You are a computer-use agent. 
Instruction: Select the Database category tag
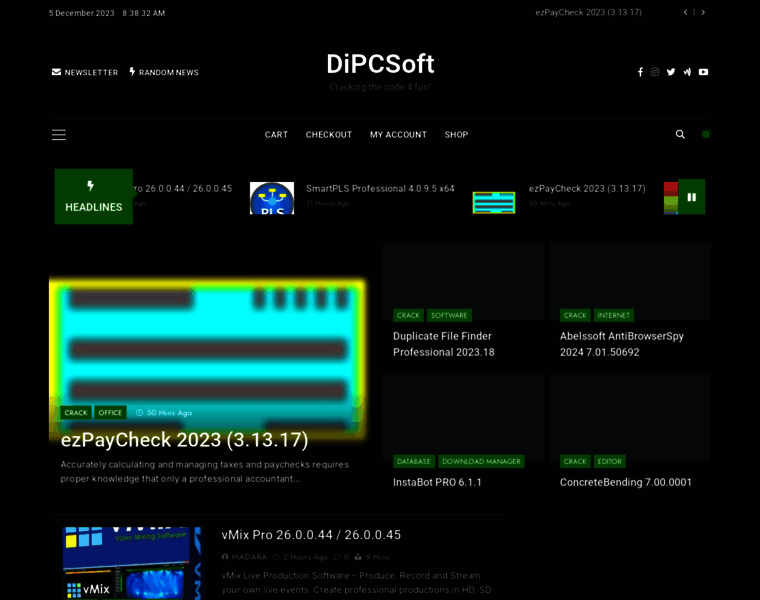413,461
